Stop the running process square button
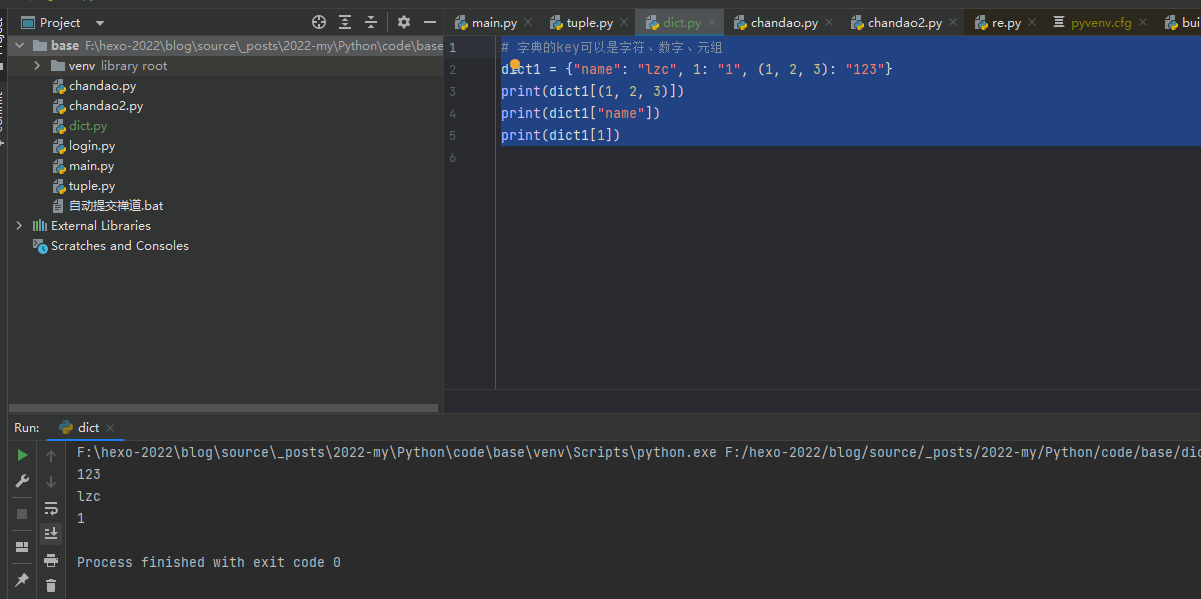 (22, 513)
